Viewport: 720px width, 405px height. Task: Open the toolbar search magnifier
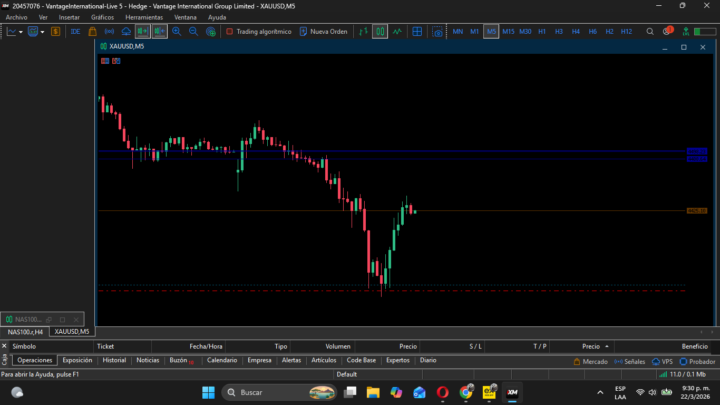coord(650,32)
